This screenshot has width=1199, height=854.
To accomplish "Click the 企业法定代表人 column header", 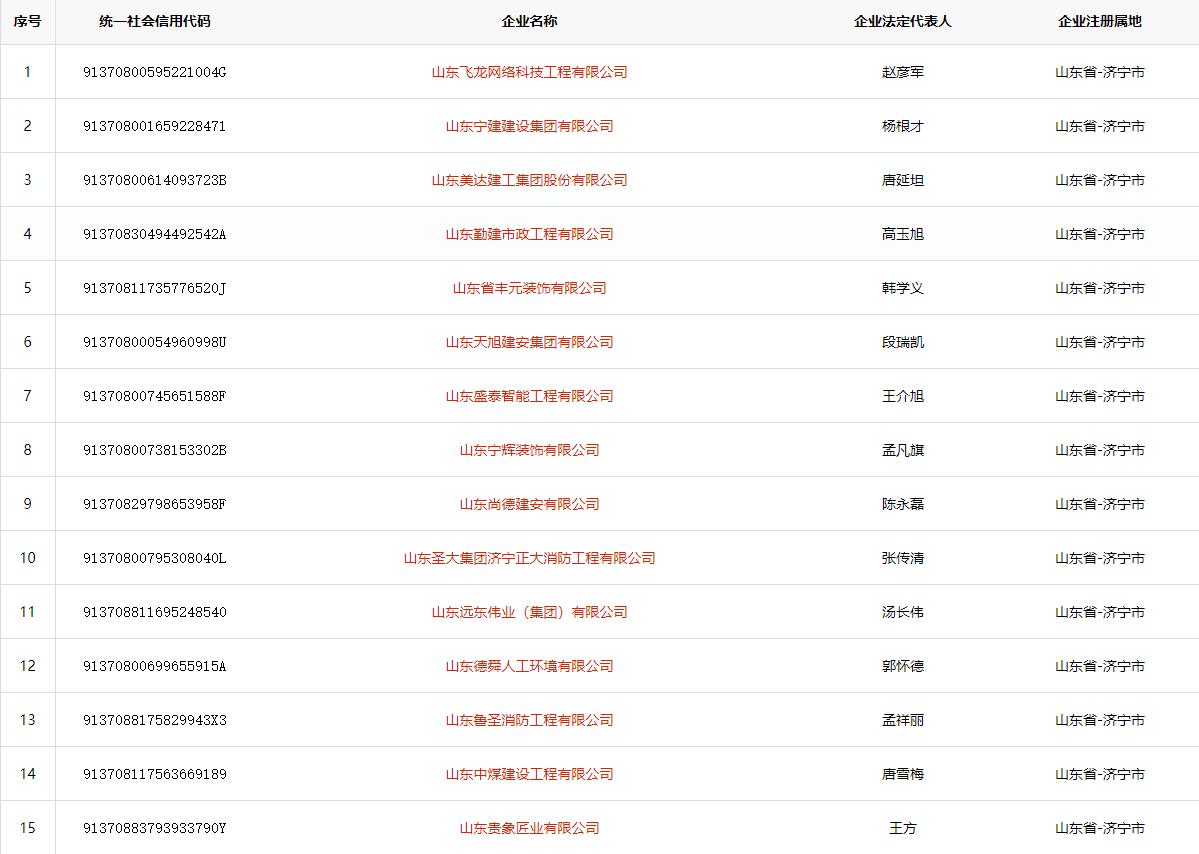I will (902, 21).
